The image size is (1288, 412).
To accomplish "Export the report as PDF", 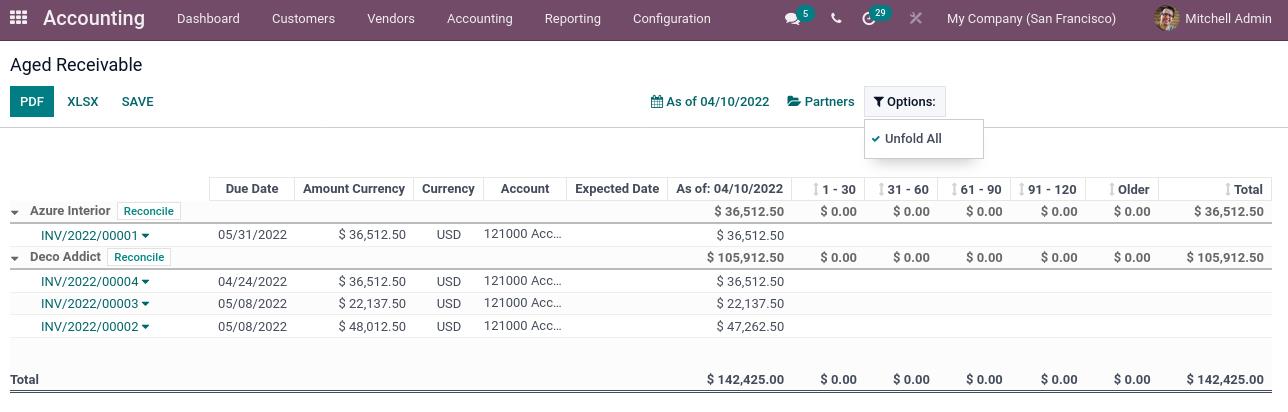I will 32,102.
